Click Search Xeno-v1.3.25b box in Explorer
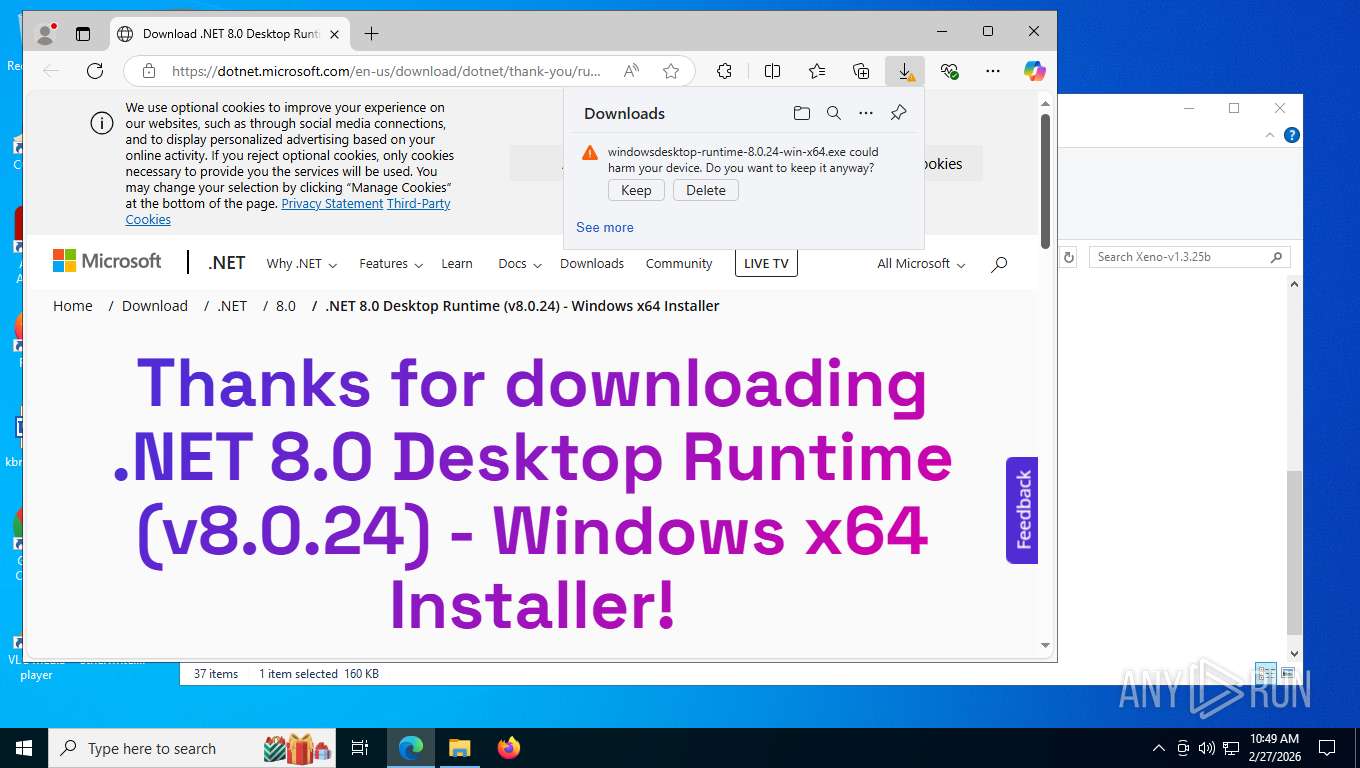The image size is (1360, 768). pos(1189,257)
